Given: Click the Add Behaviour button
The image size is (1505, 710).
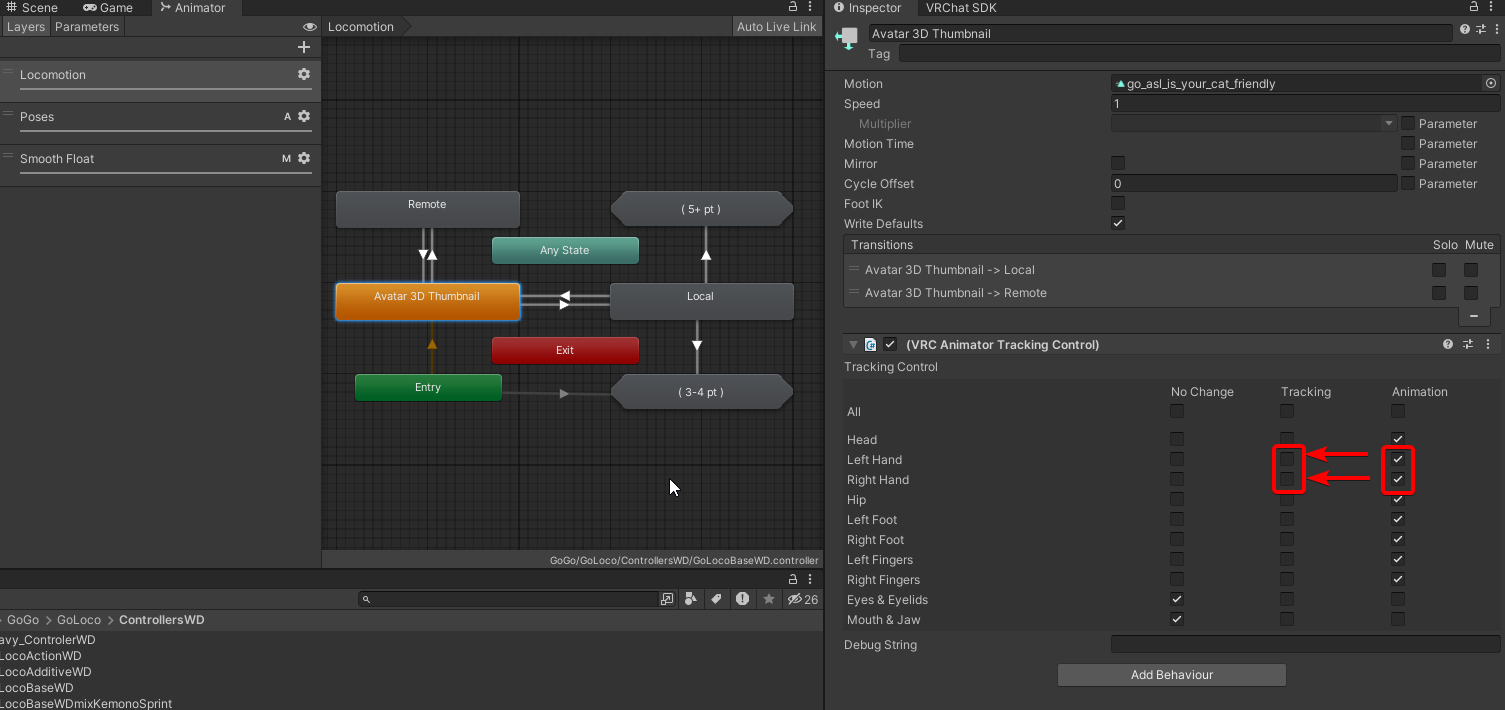Looking at the screenshot, I should click(1171, 675).
